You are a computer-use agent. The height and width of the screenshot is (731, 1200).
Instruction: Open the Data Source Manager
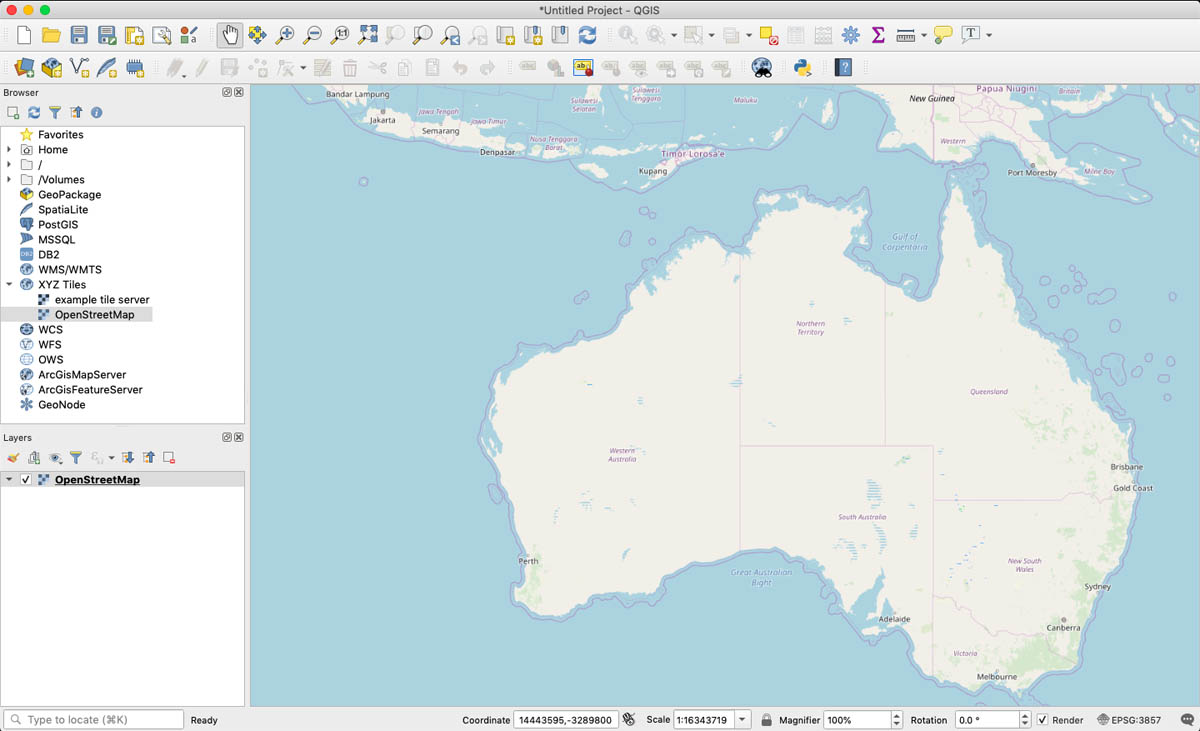tap(24, 68)
